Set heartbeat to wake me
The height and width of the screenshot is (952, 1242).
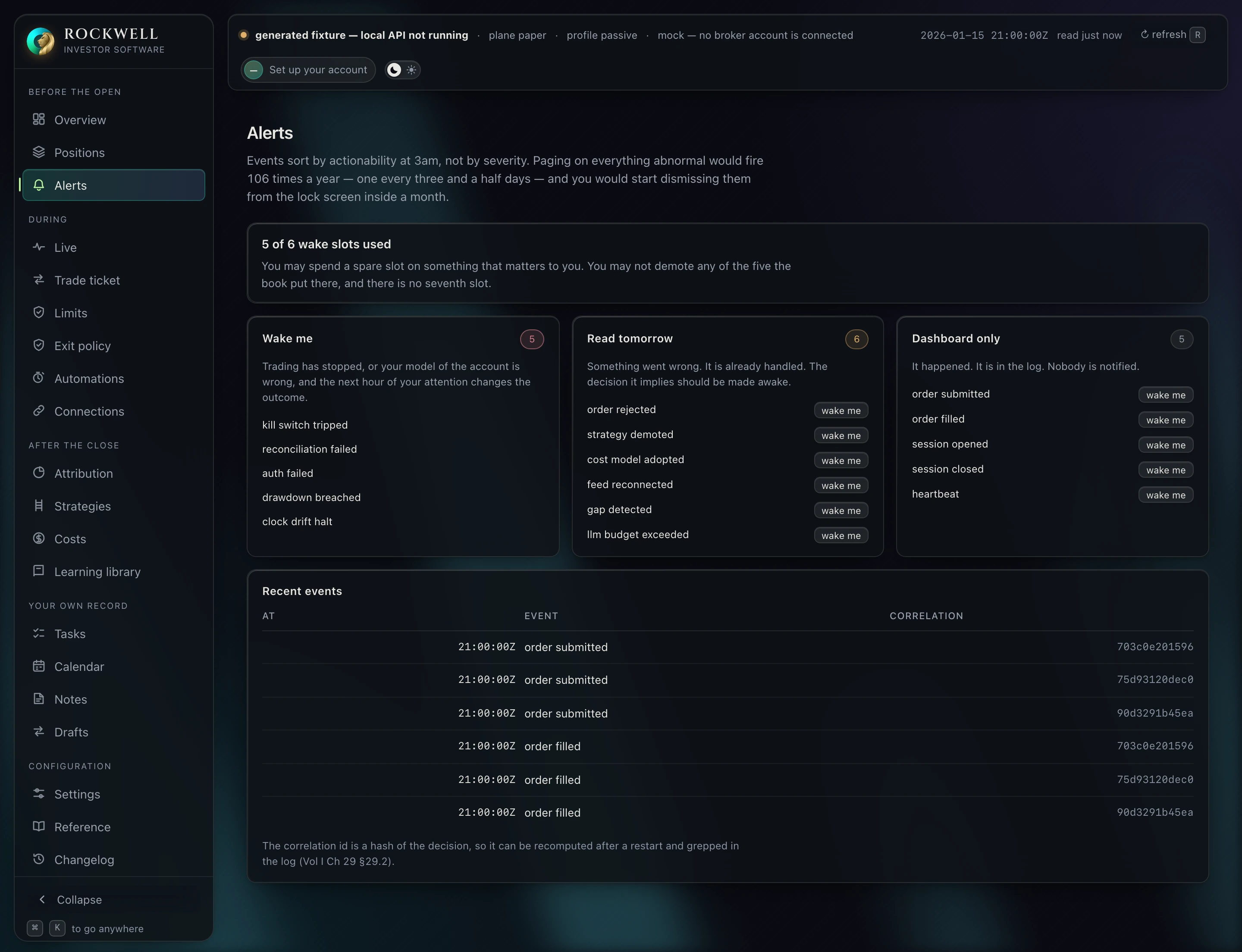pos(1166,495)
